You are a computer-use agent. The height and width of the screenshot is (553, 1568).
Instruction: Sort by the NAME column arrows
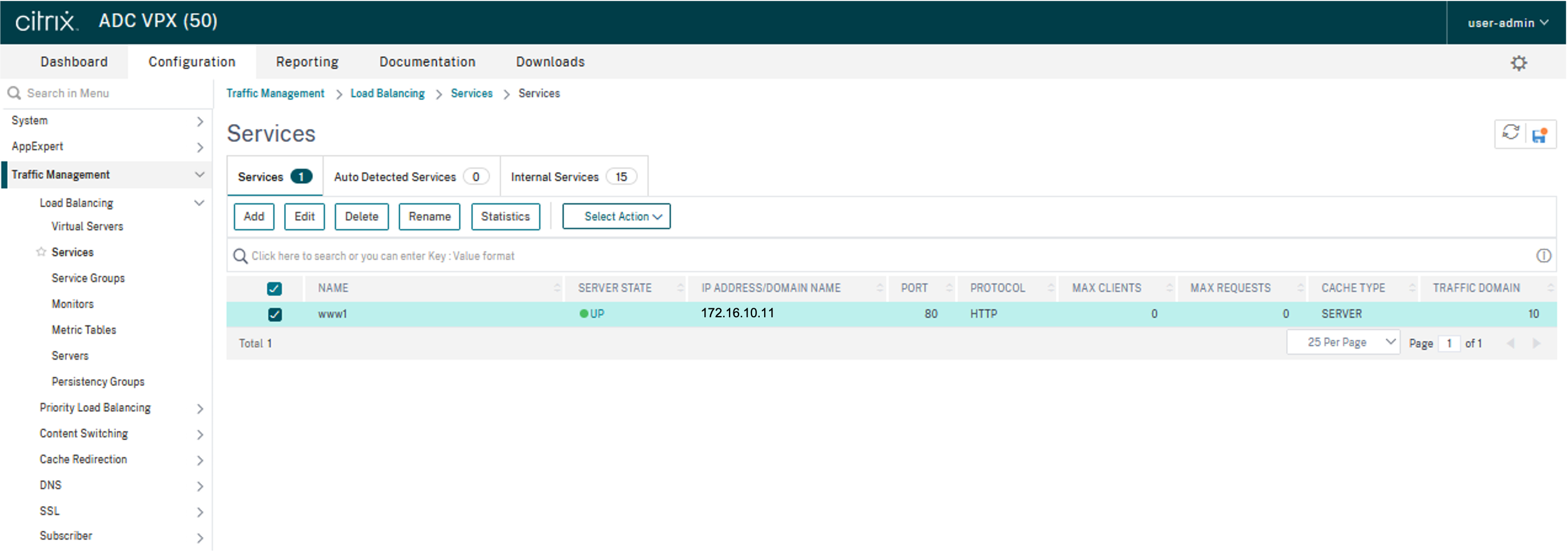[557, 288]
